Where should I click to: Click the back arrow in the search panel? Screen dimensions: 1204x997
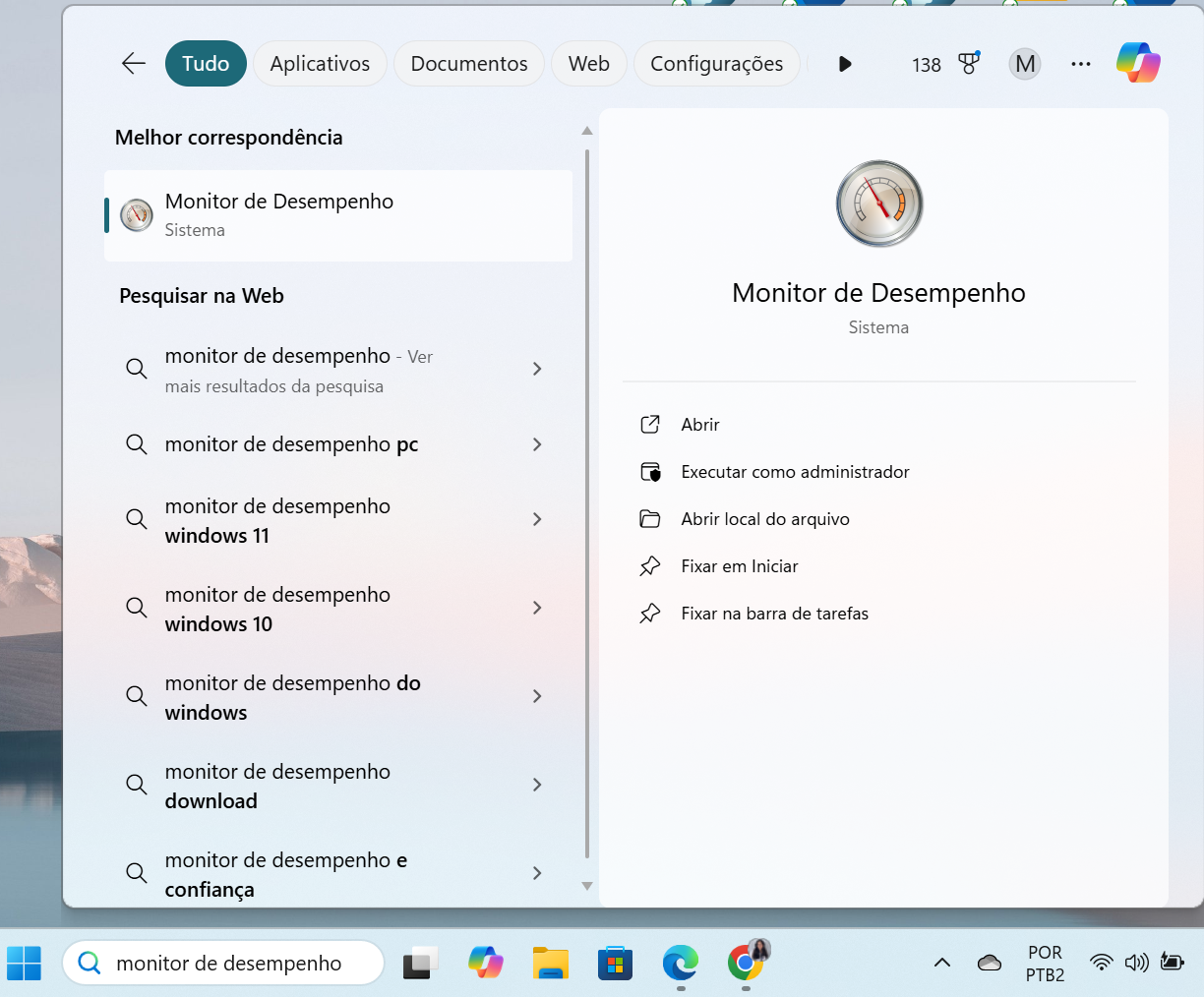[133, 63]
